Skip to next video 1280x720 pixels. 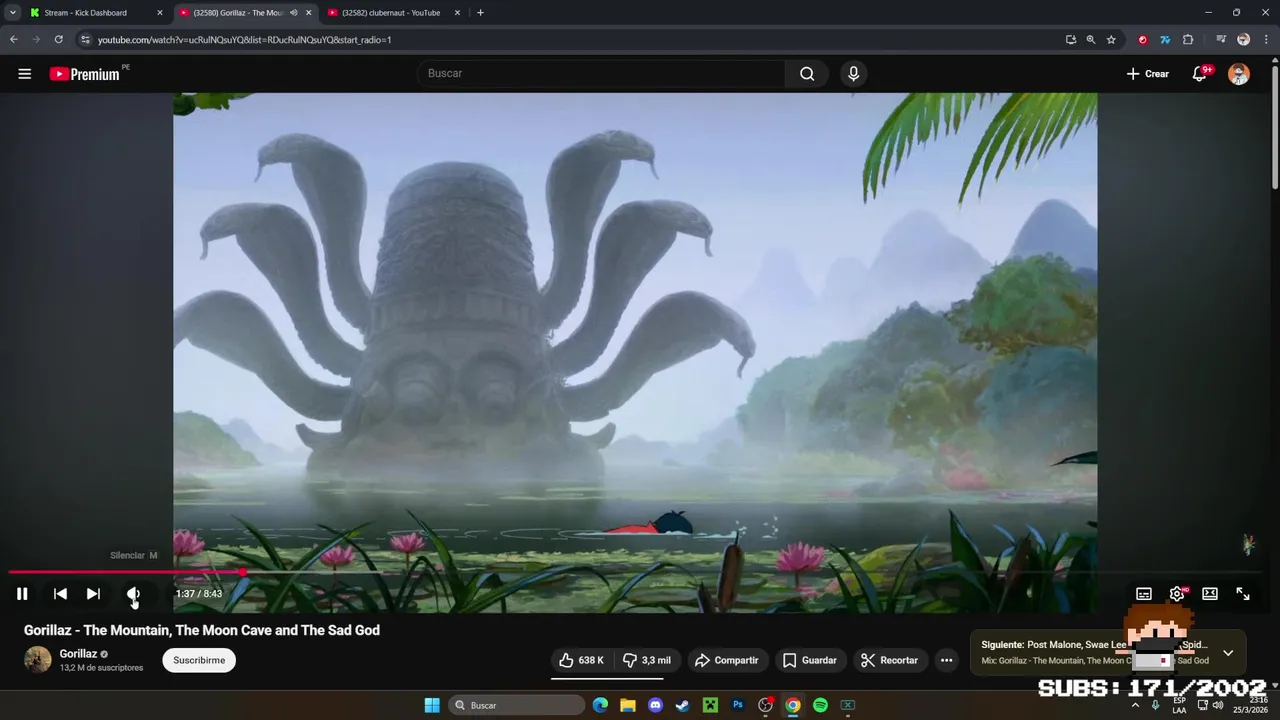pos(93,594)
